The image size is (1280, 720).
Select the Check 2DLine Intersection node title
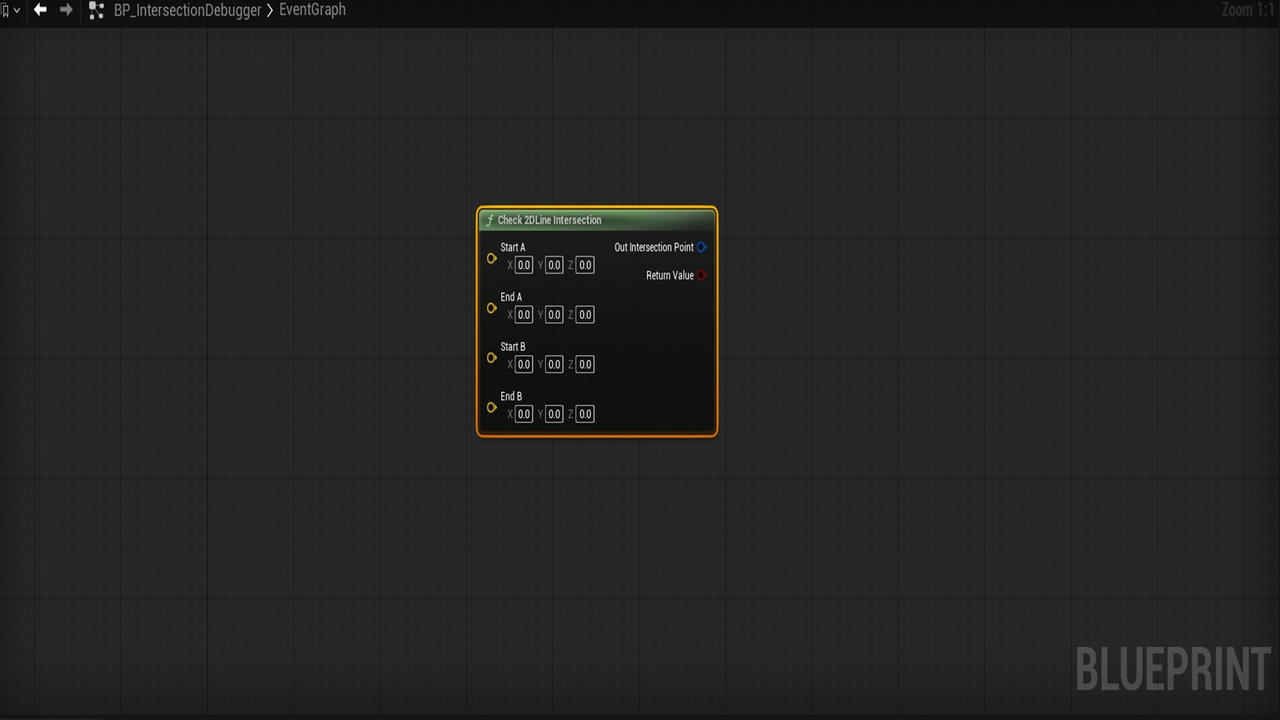pyautogui.click(x=549, y=220)
